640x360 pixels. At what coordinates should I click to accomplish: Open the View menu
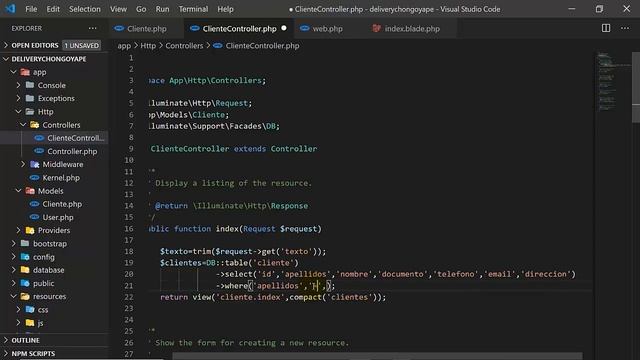(x=118, y=9)
